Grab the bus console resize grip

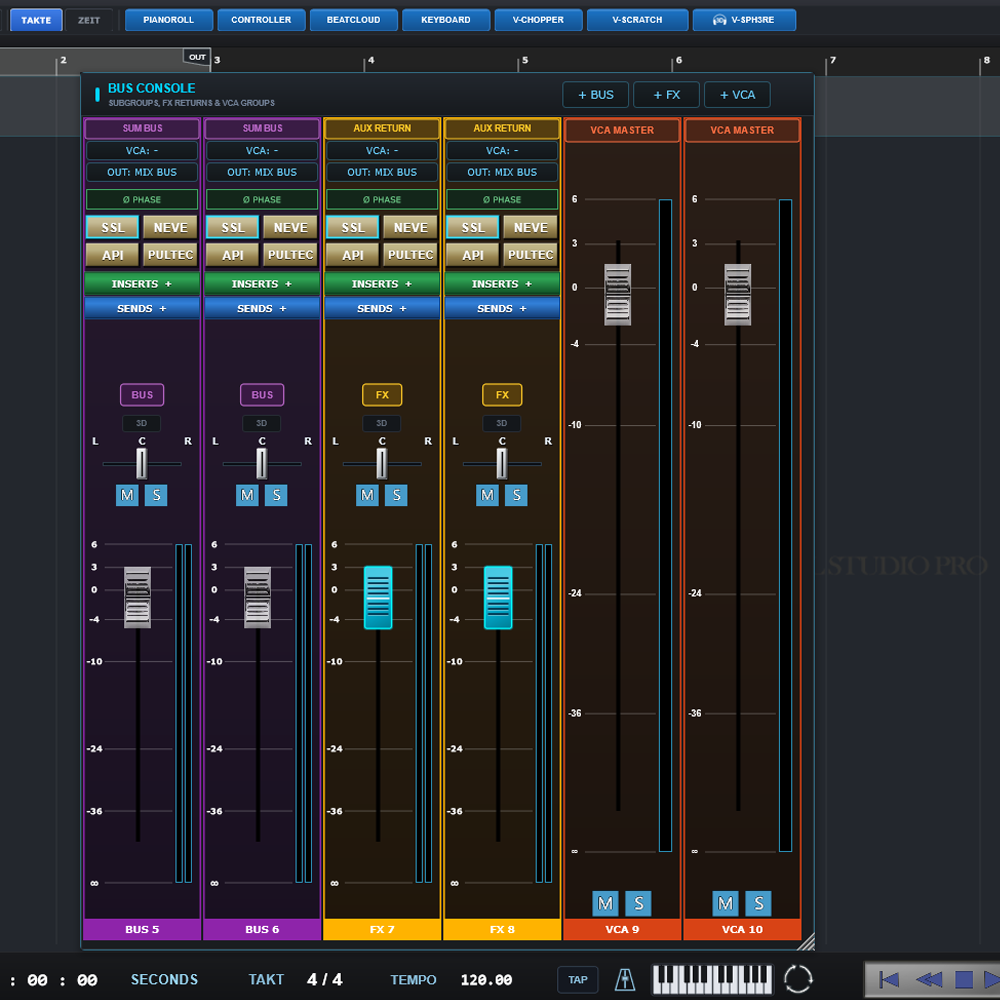coord(806,941)
